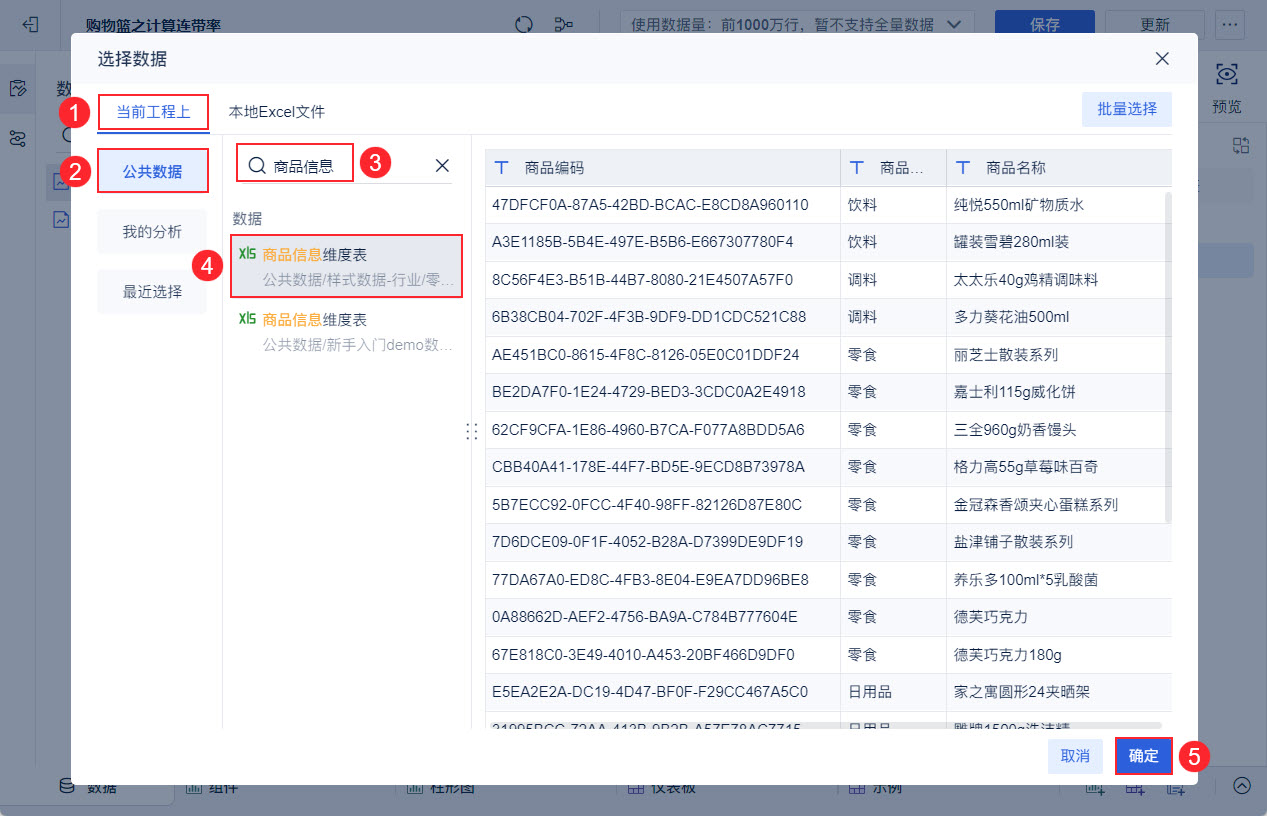Click the 取消 button
The height and width of the screenshot is (816, 1267).
[x=1075, y=756]
